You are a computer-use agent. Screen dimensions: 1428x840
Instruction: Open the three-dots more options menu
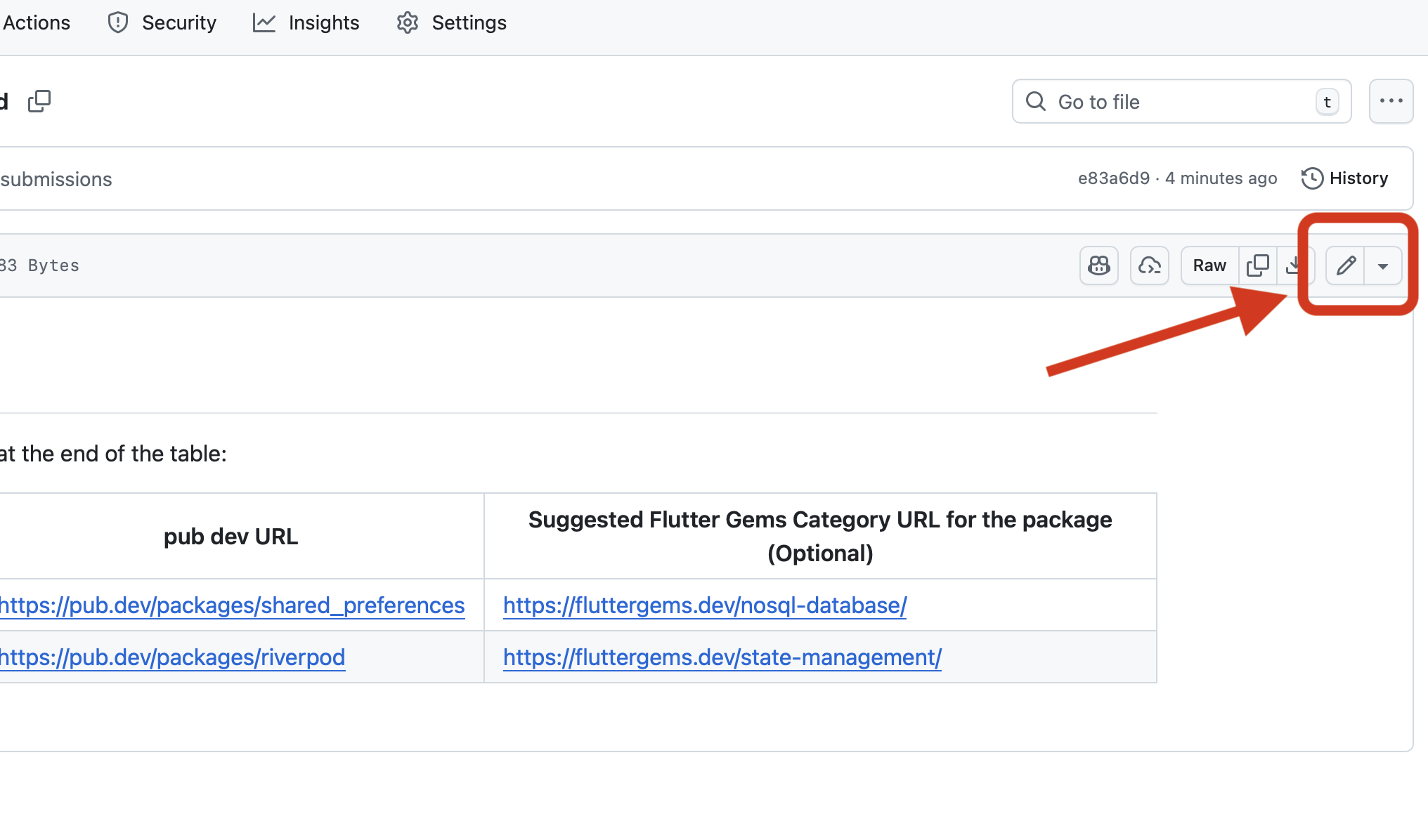tap(1391, 101)
